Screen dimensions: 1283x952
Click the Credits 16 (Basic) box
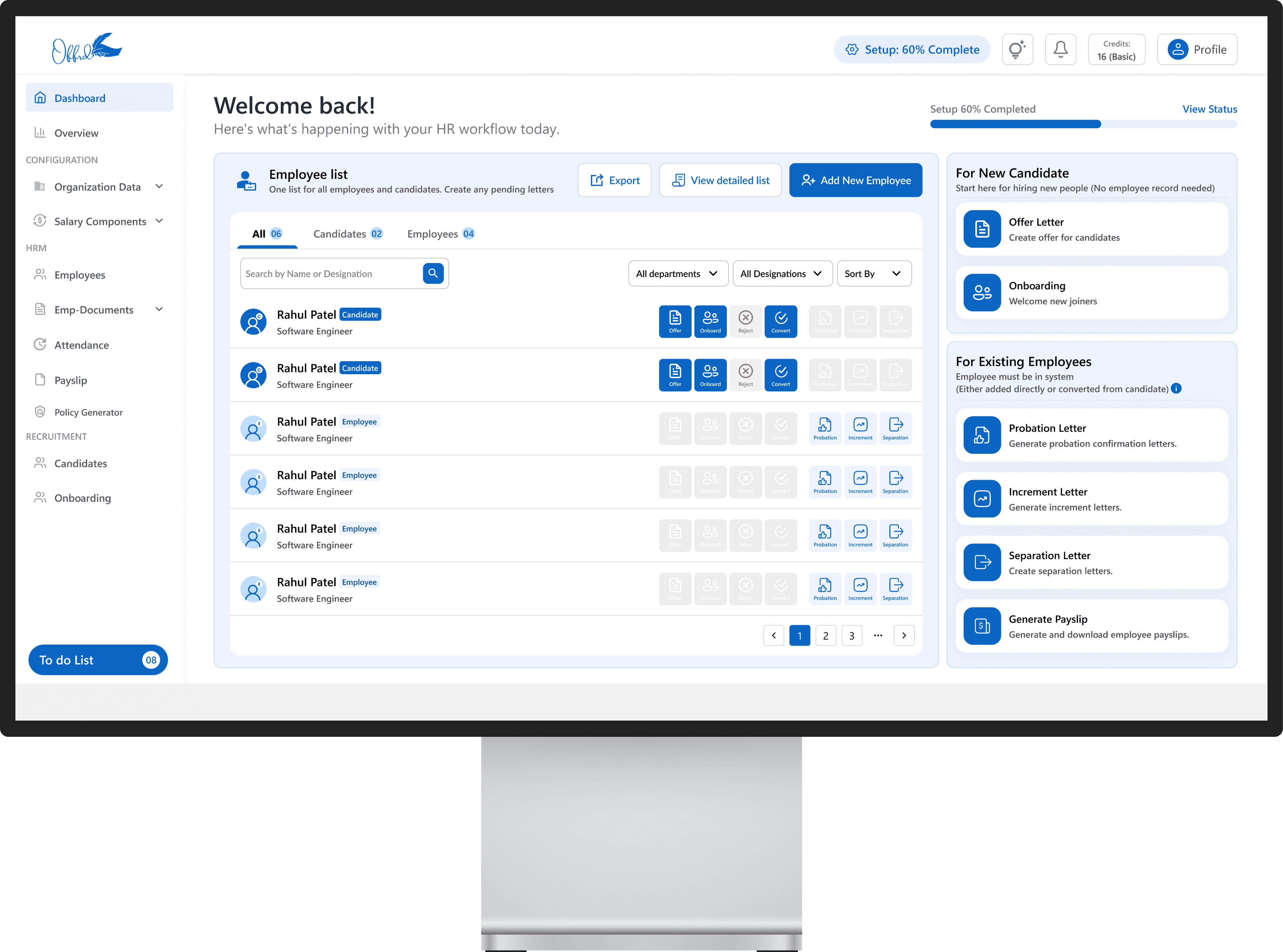pos(1116,49)
